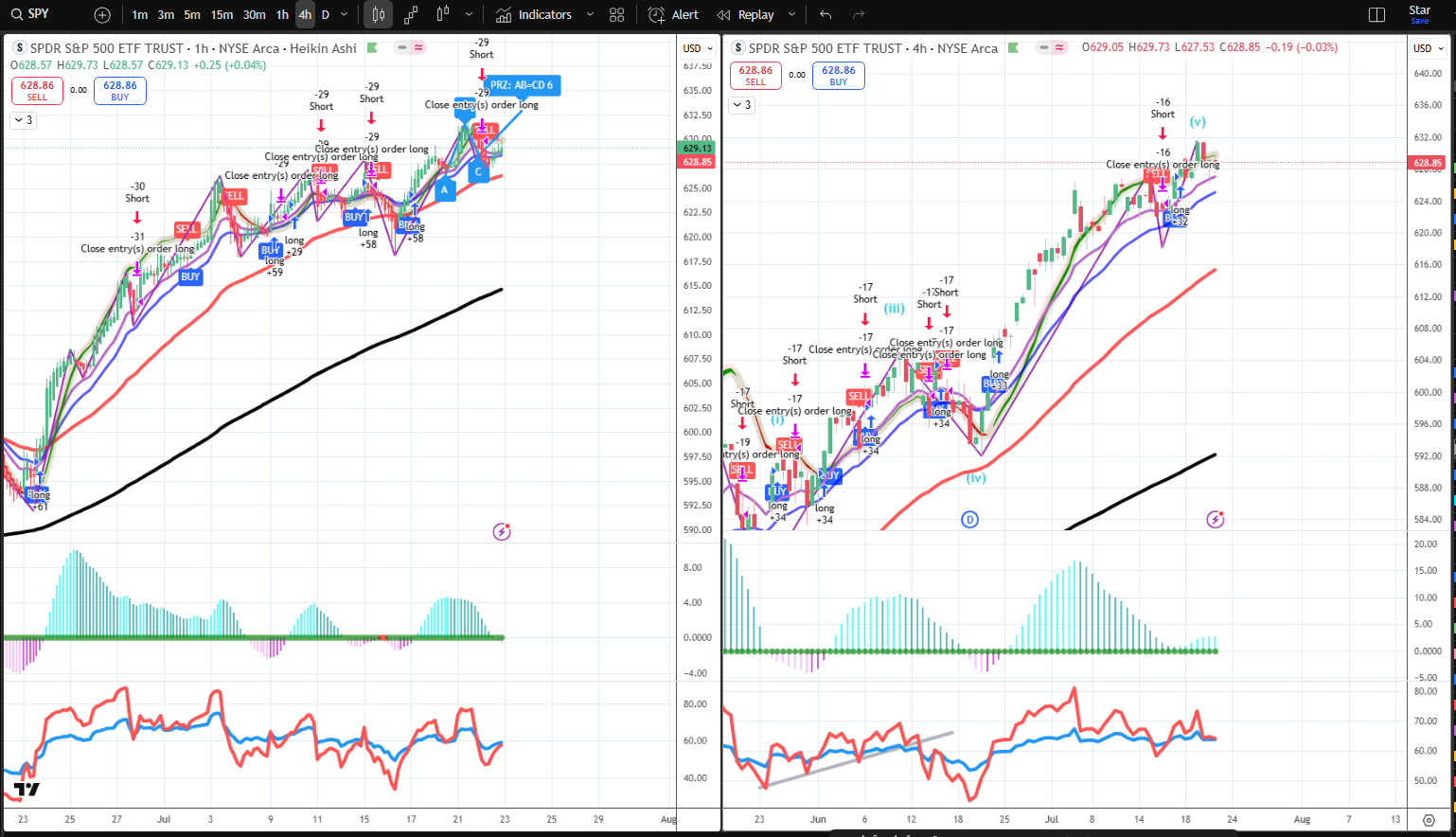Start bar Replay mode
The height and width of the screenshot is (837, 1456).
746,15
